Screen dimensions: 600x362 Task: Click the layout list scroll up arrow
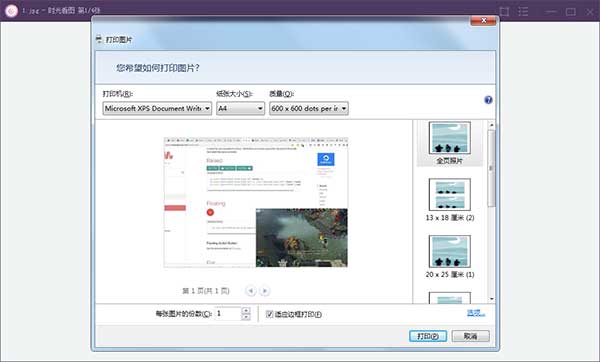point(492,125)
